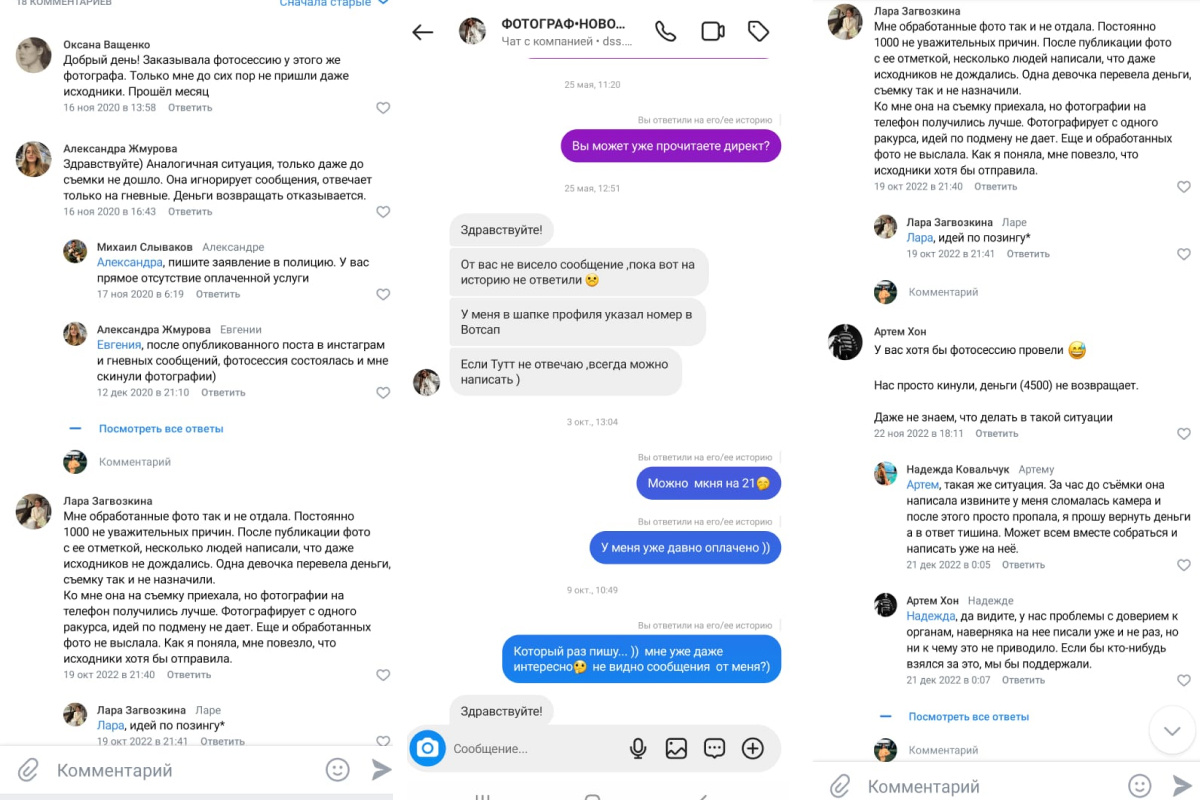Like Артем Хон's comment about 4500 refund

point(1184,434)
